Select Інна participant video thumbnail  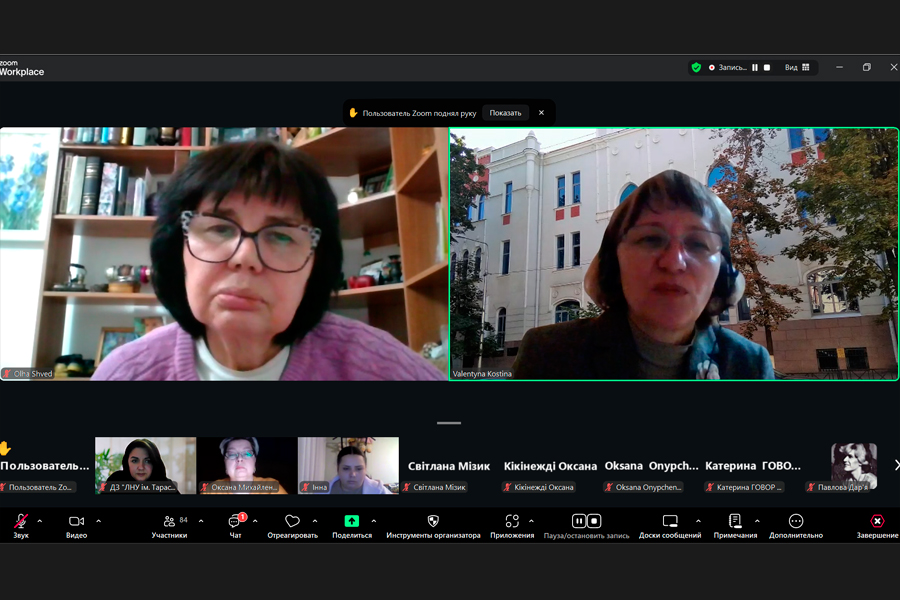(x=348, y=466)
